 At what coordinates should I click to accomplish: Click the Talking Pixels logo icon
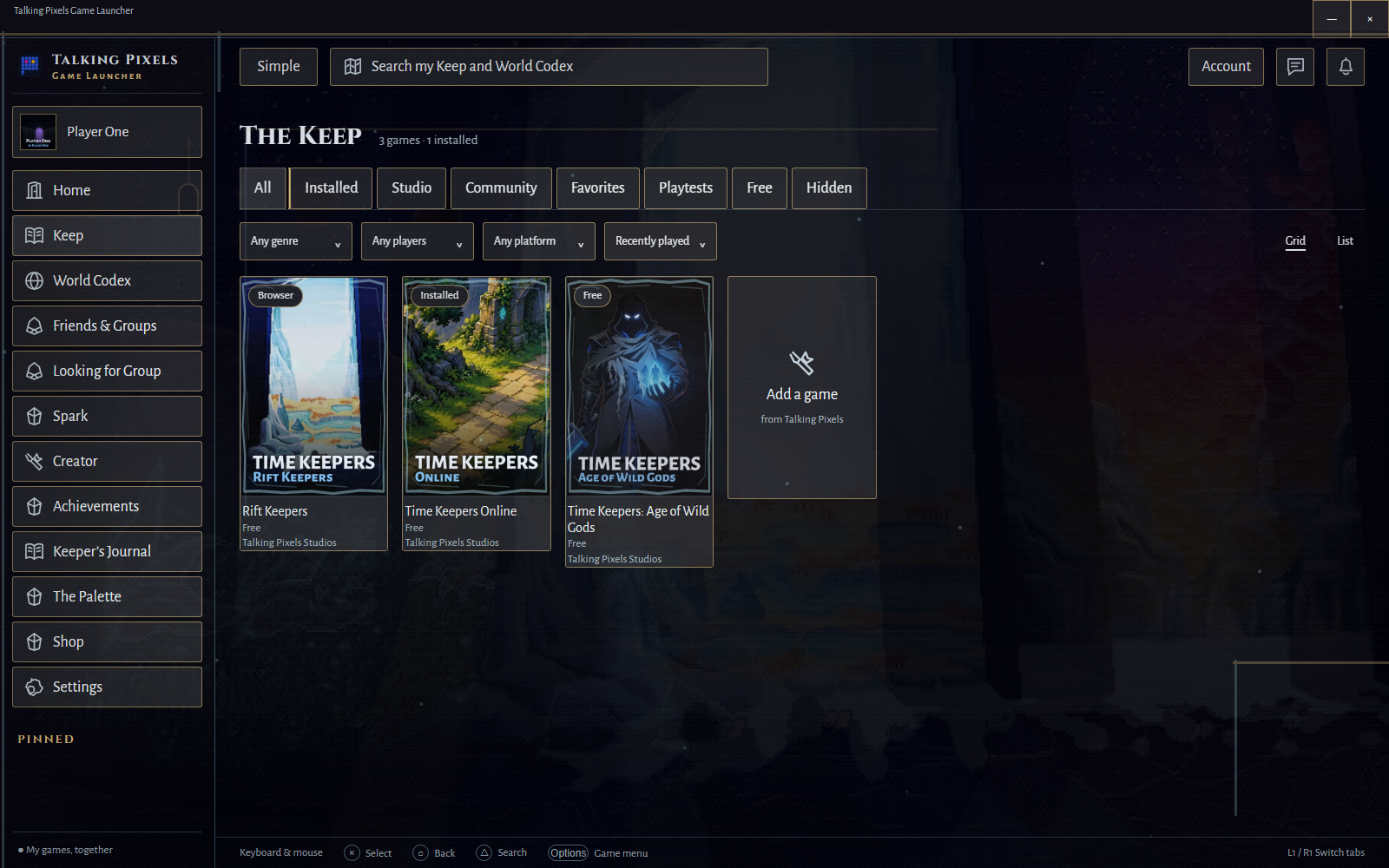pos(30,65)
